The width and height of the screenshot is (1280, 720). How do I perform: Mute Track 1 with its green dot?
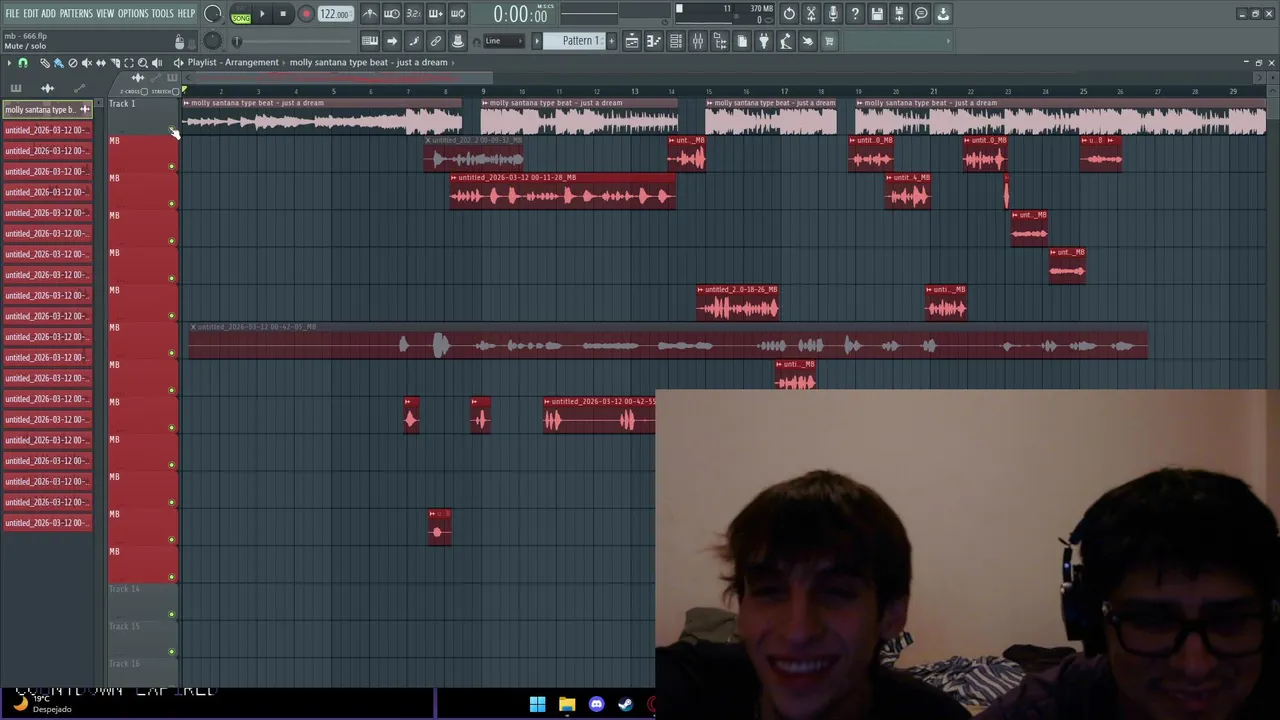coord(172,129)
